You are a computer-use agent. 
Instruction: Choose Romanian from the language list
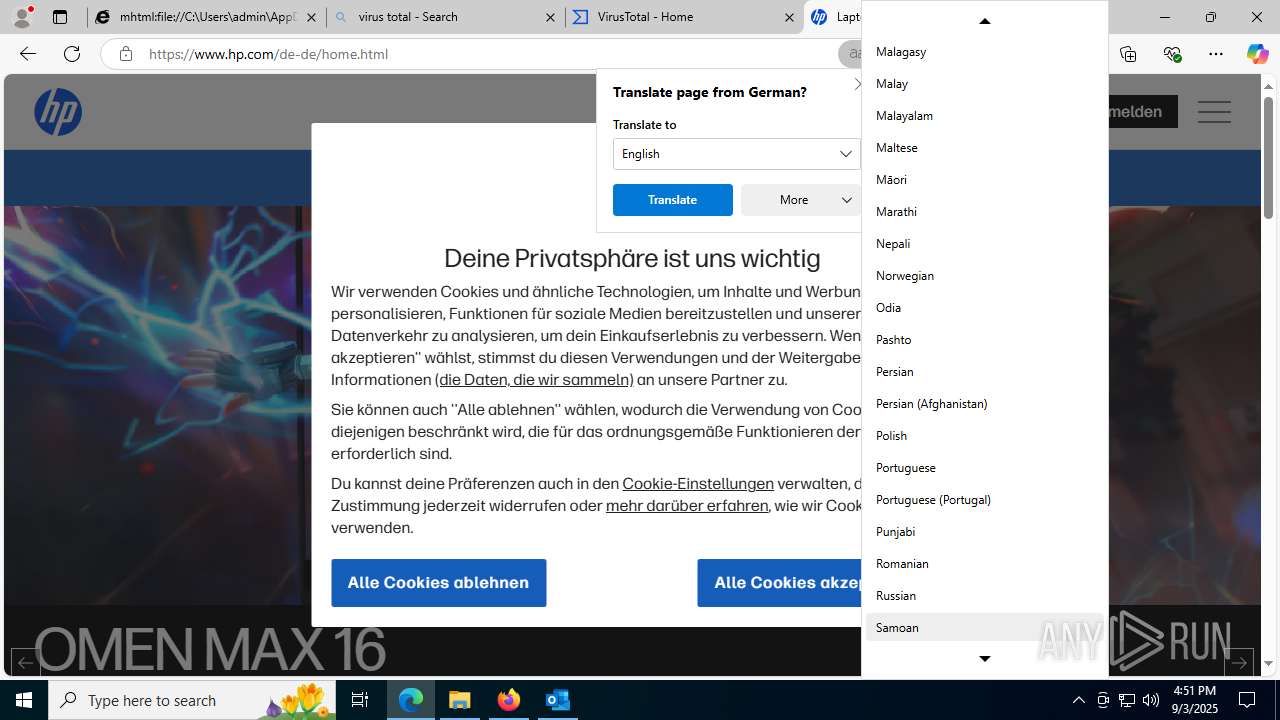[x=984, y=563]
